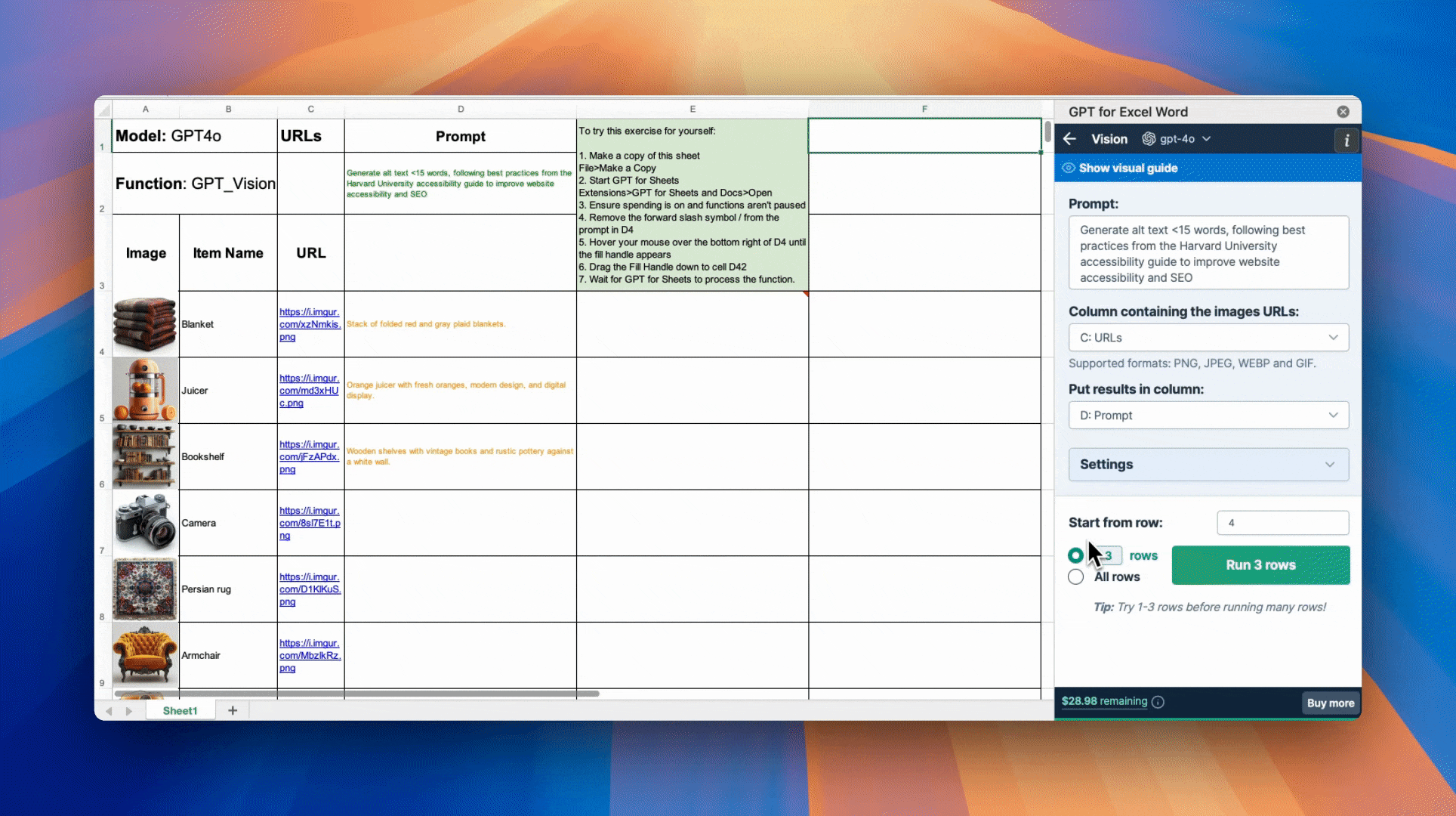
Task: Open the Put results in column dropdown
Action: pyautogui.click(x=1208, y=416)
